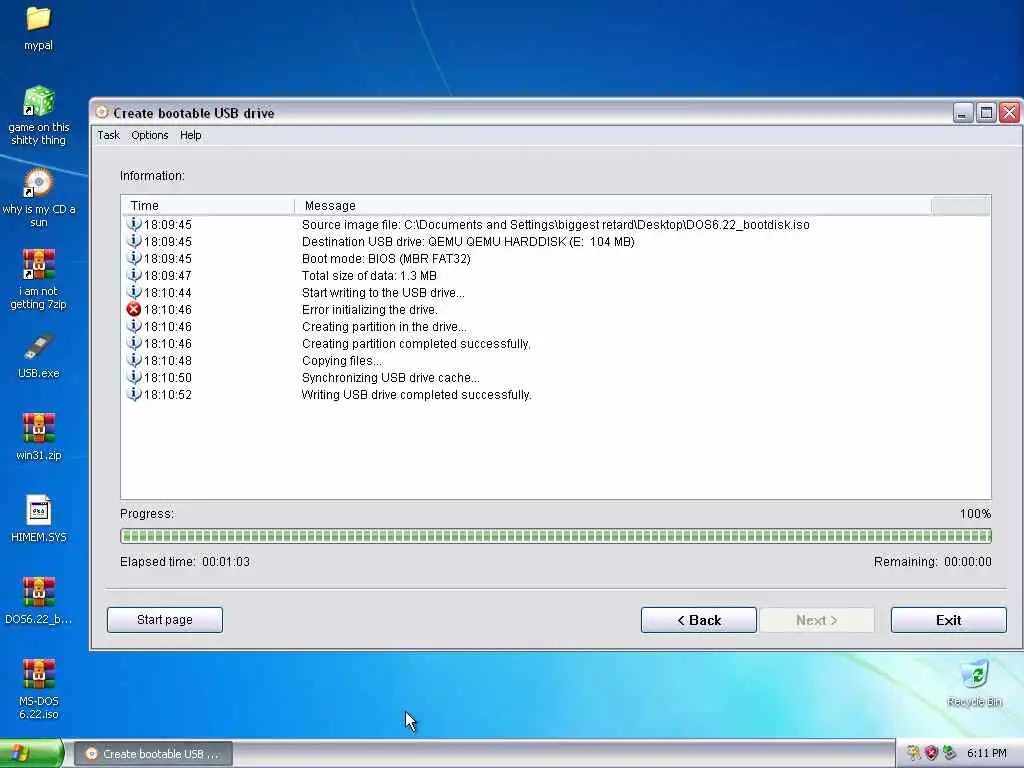This screenshot has height=768, width=1024.
Task: Select 'Creating partition in the drive...' row
Action: [x=556, y=327]
